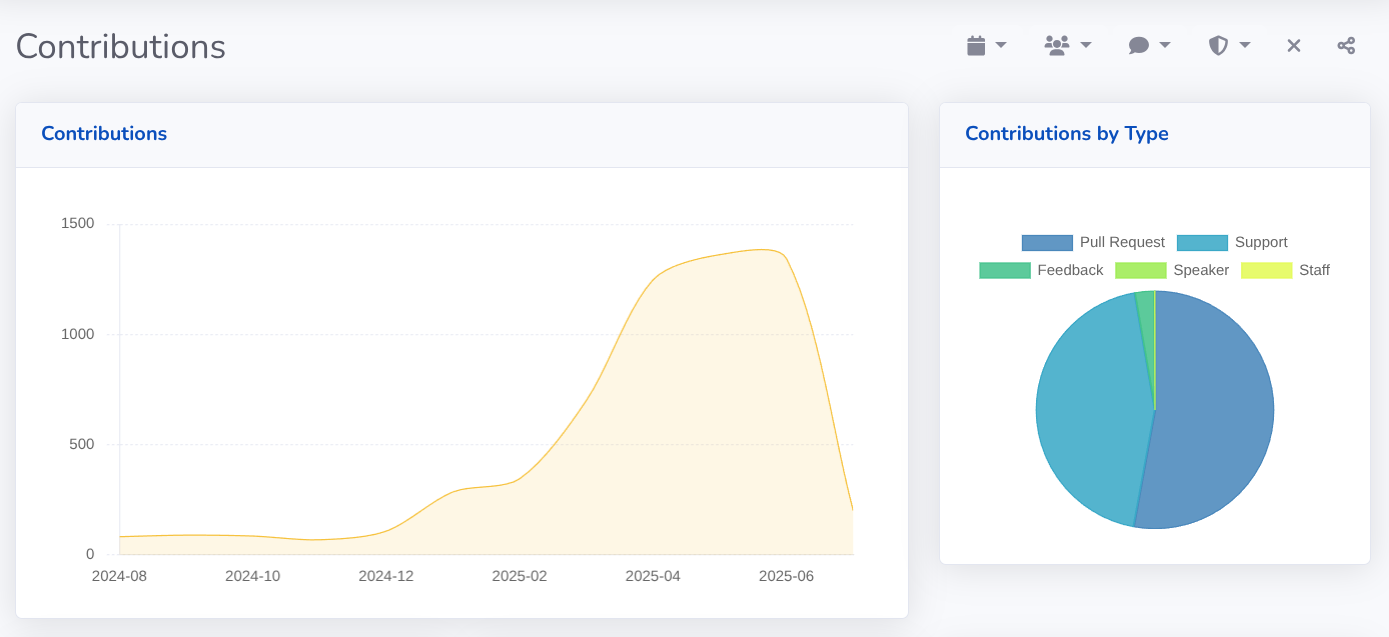The height and width of the screenshot is (637, 1389).
Task: Click the yellow Staff legend color swatch
Action: click(x=1266, y=270)
